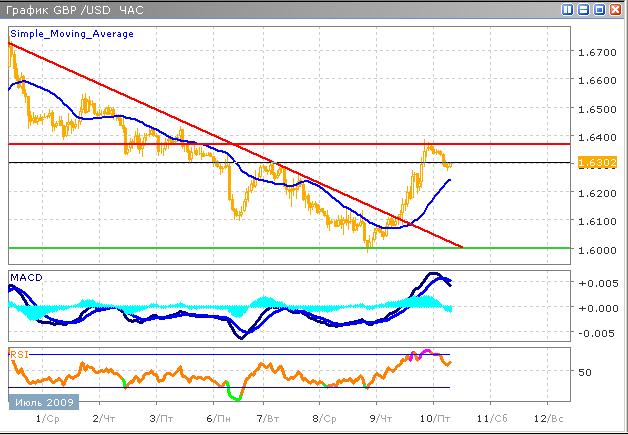Click the 8/Ср date marker
Image resolution: width=628 pixels, height=435 pixels.
pyautogui.click(x=323, y=418)
